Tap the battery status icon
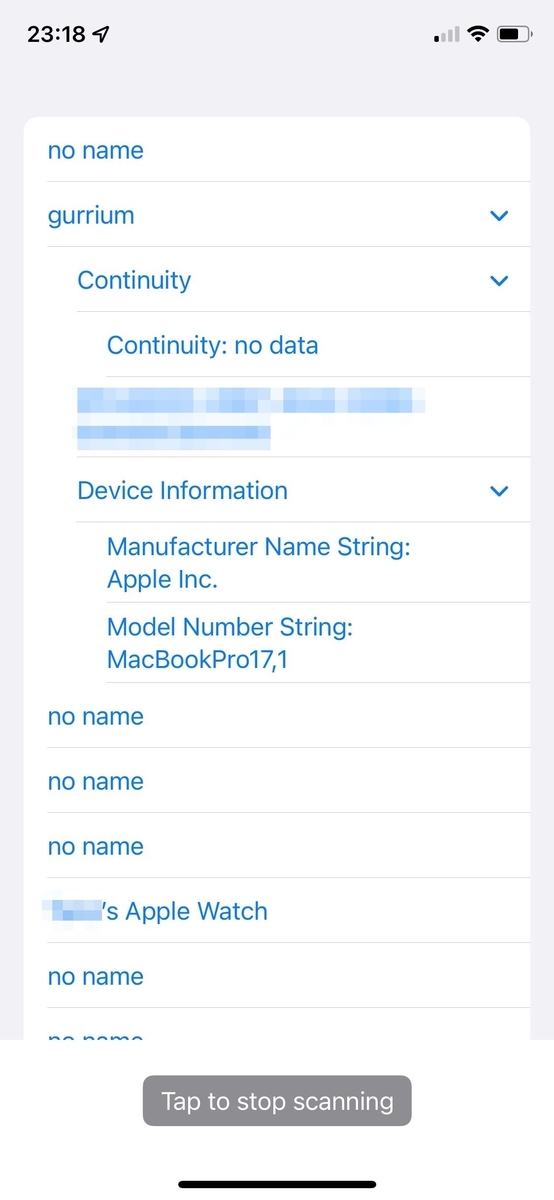 click(514, 34)
